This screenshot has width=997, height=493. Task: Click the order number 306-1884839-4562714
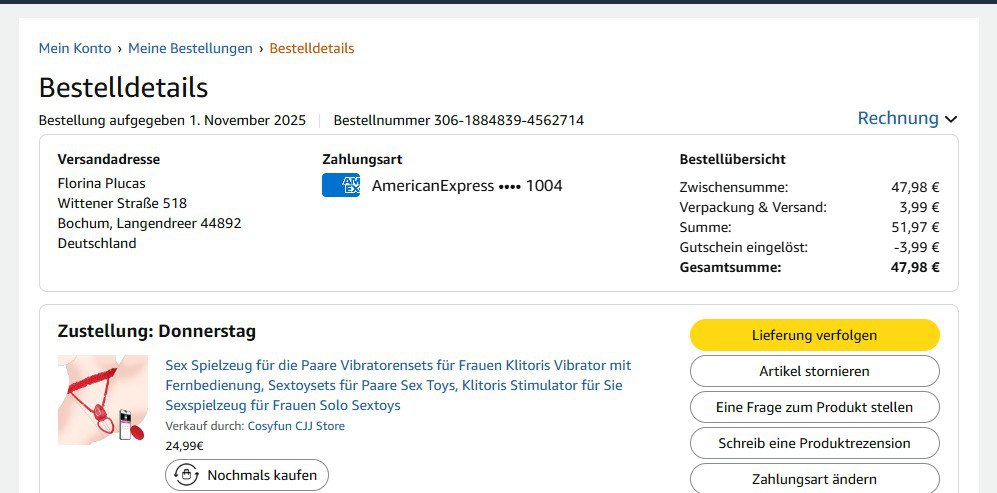pyautogui.click(x=509, y=120)
